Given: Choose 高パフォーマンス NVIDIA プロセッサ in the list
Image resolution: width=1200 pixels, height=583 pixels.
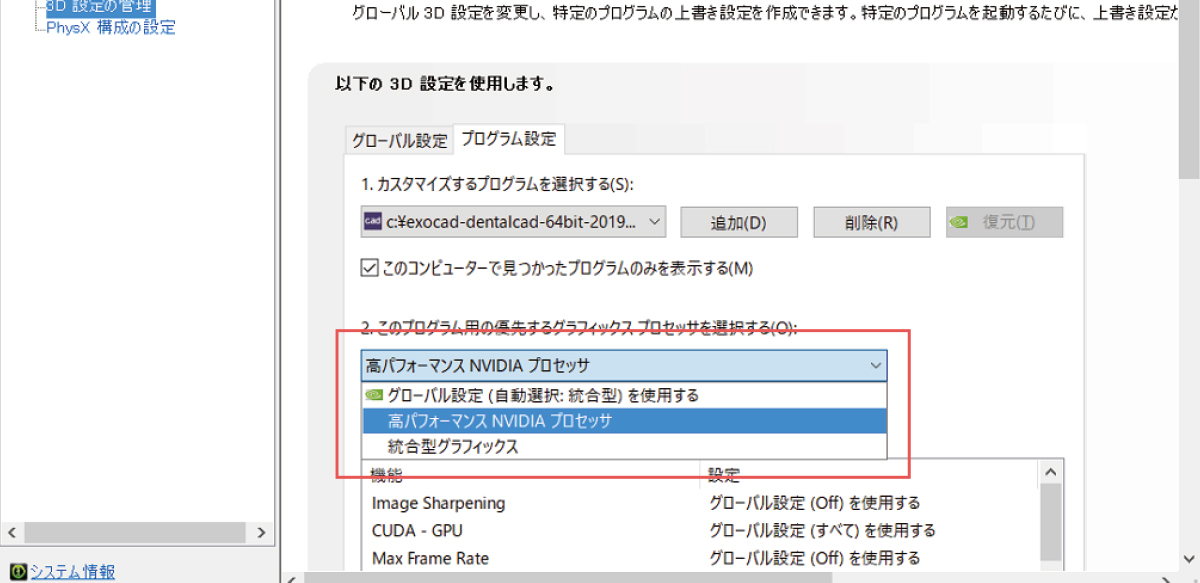Looking at the screenshot, I should 624,421.
